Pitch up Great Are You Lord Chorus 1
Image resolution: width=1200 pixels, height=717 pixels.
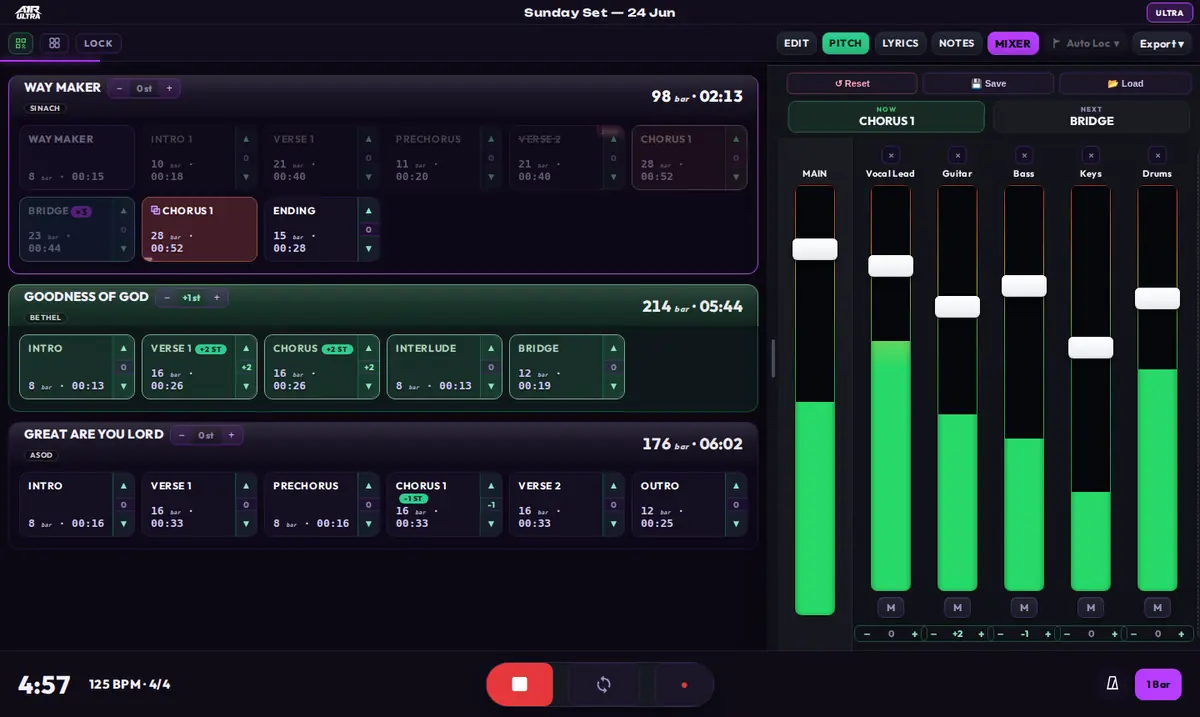(491, 486)
